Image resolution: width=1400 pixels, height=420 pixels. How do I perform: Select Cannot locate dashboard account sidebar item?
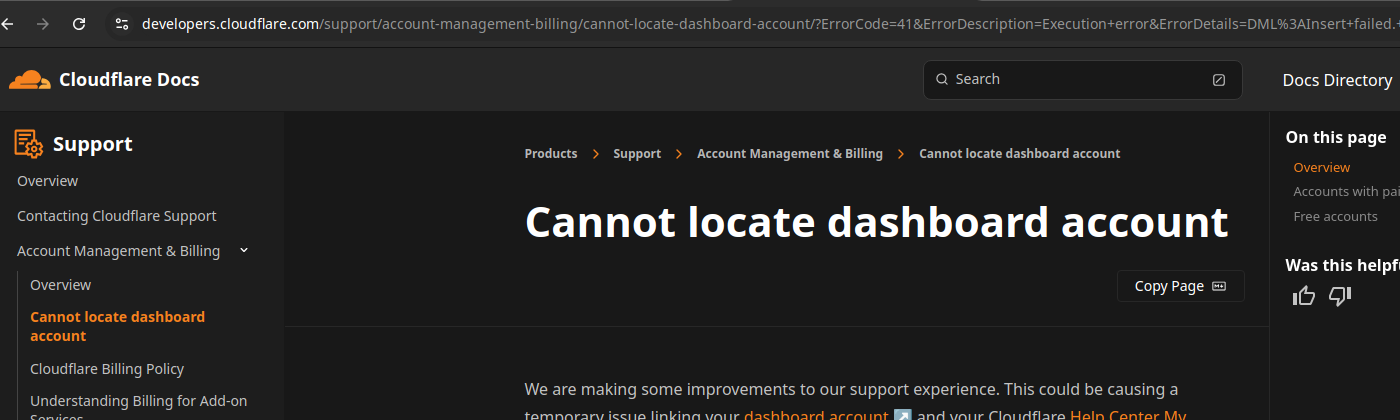pos(117,326)
